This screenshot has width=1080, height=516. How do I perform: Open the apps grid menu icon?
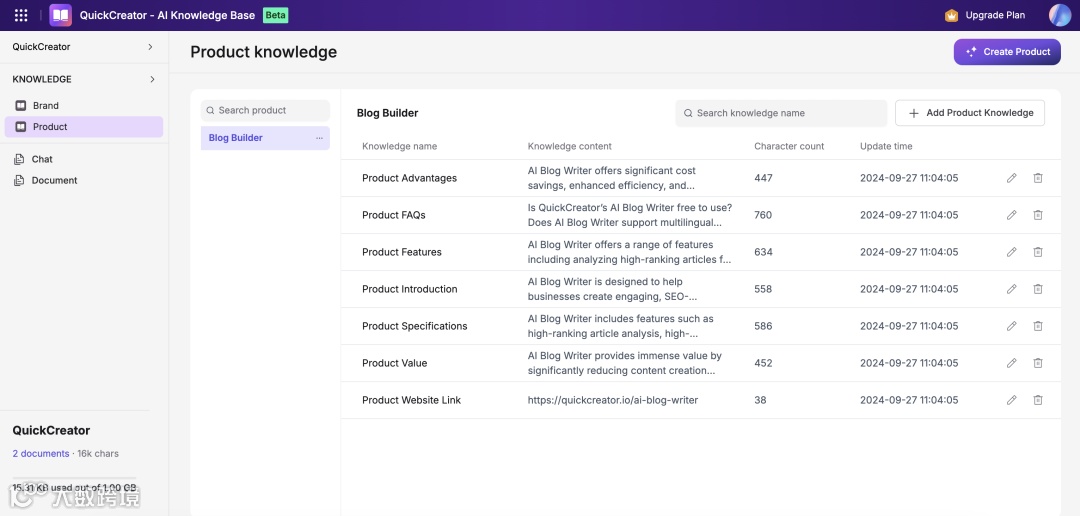click(21, 15)
